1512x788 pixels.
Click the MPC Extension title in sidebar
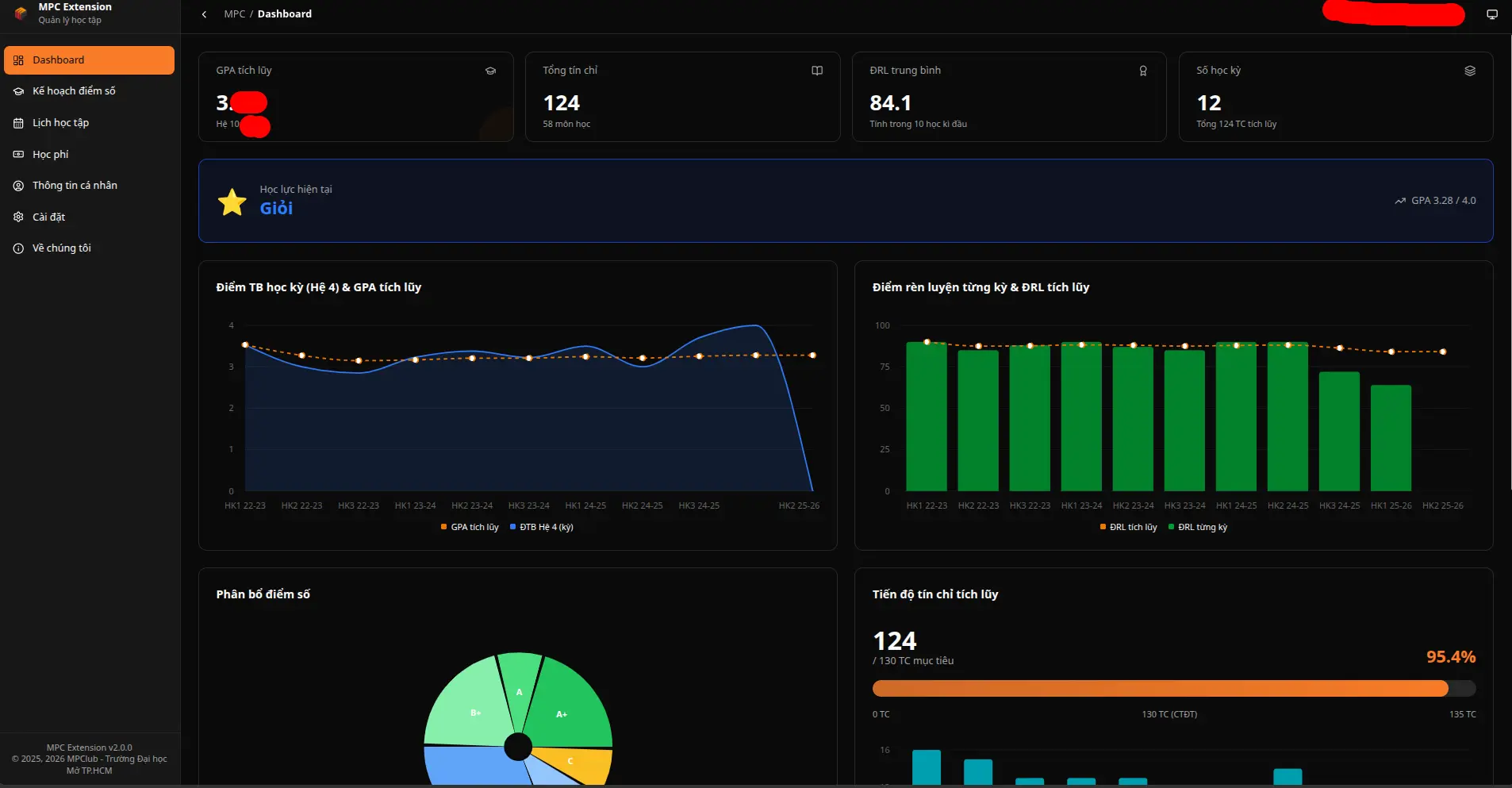(x=75, y=7)
